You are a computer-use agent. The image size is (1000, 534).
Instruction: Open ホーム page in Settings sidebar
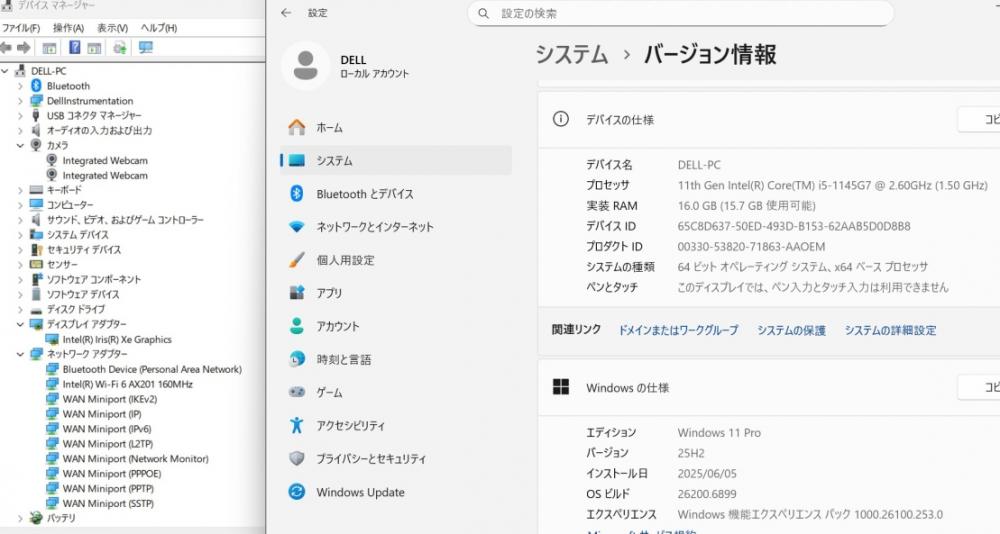click(x=329, y=128)
